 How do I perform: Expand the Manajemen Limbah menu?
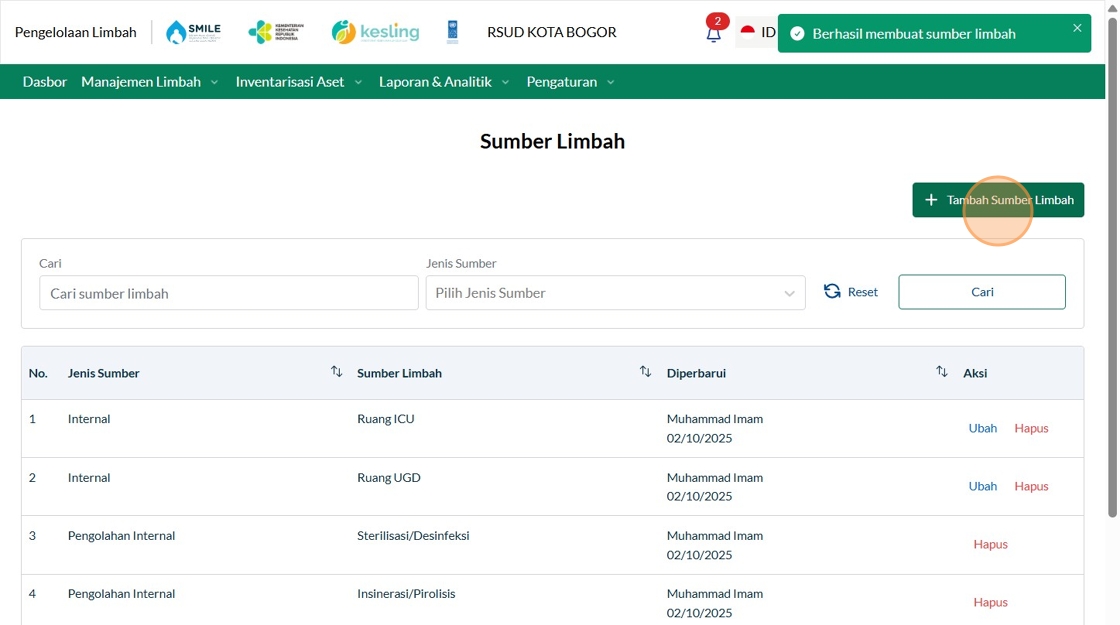tap(149, 81)
